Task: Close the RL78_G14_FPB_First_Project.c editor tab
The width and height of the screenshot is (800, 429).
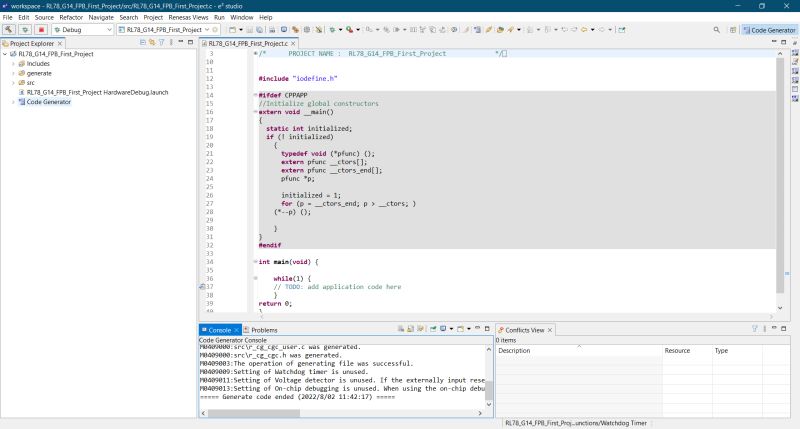Action: [x=293, y=44]
